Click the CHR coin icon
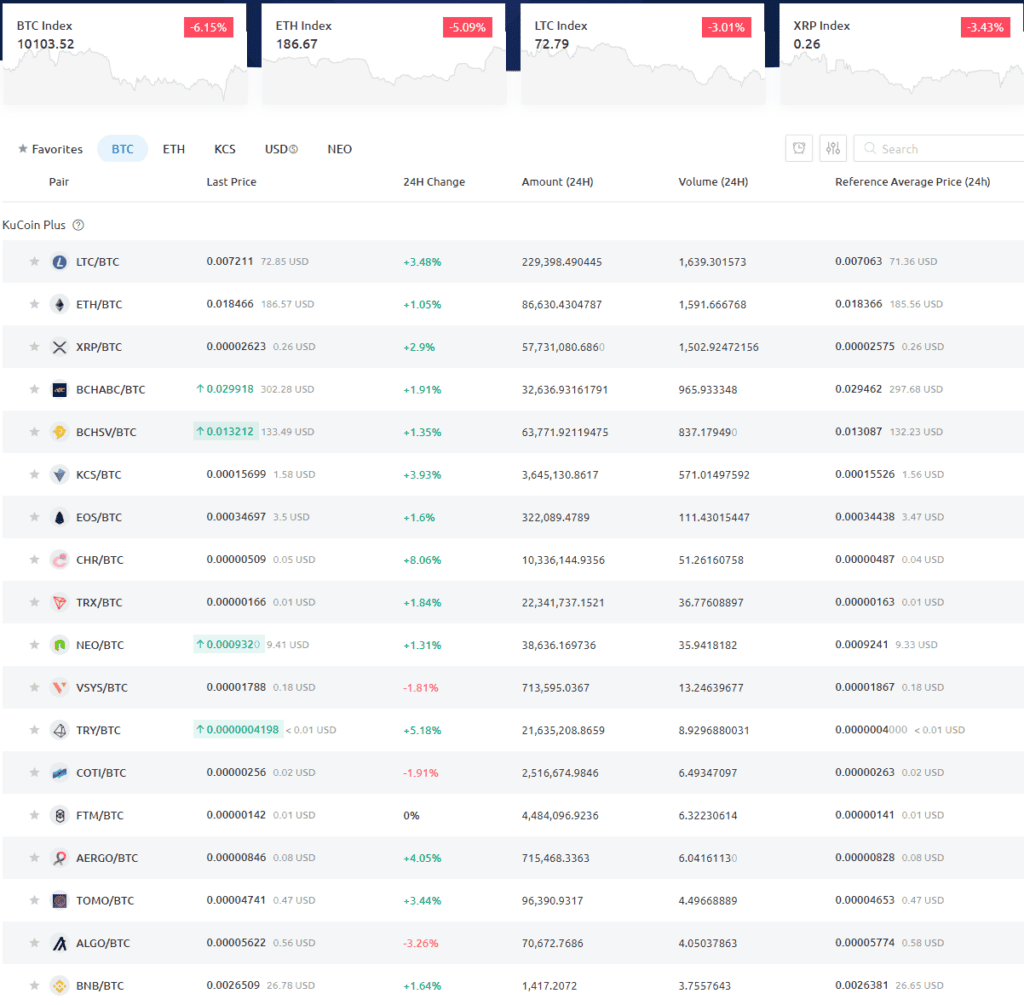The width and height of the screenshot is (1024, 1005). coord(59,560)
